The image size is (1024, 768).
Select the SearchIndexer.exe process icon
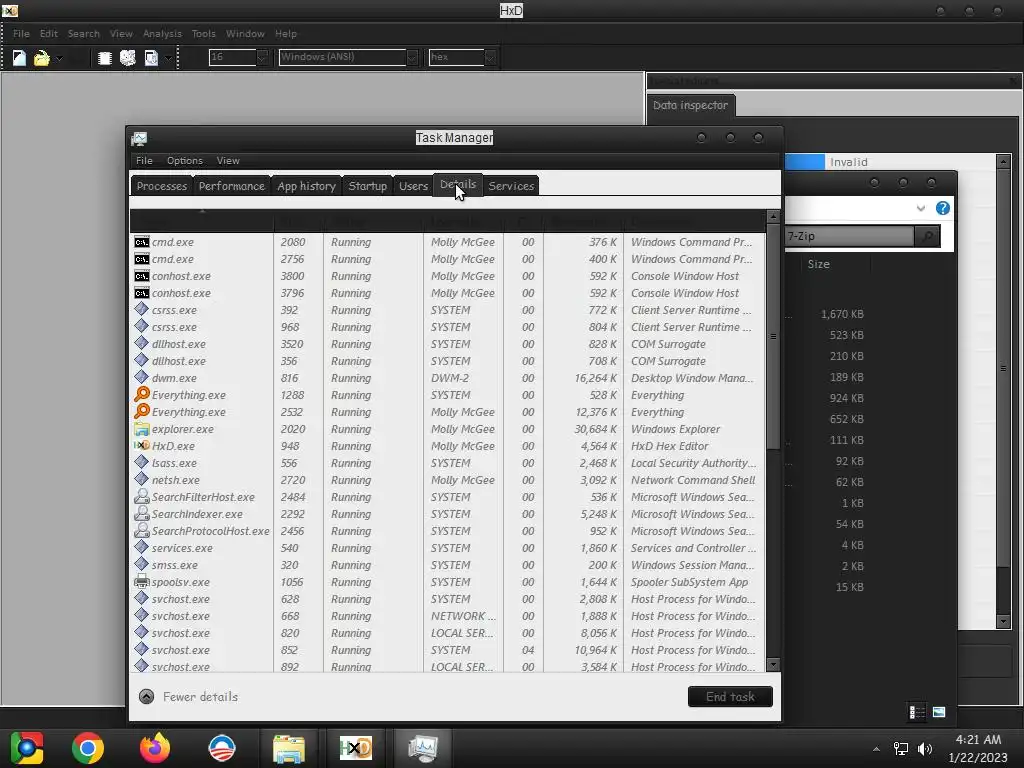(x=142, y=513)
